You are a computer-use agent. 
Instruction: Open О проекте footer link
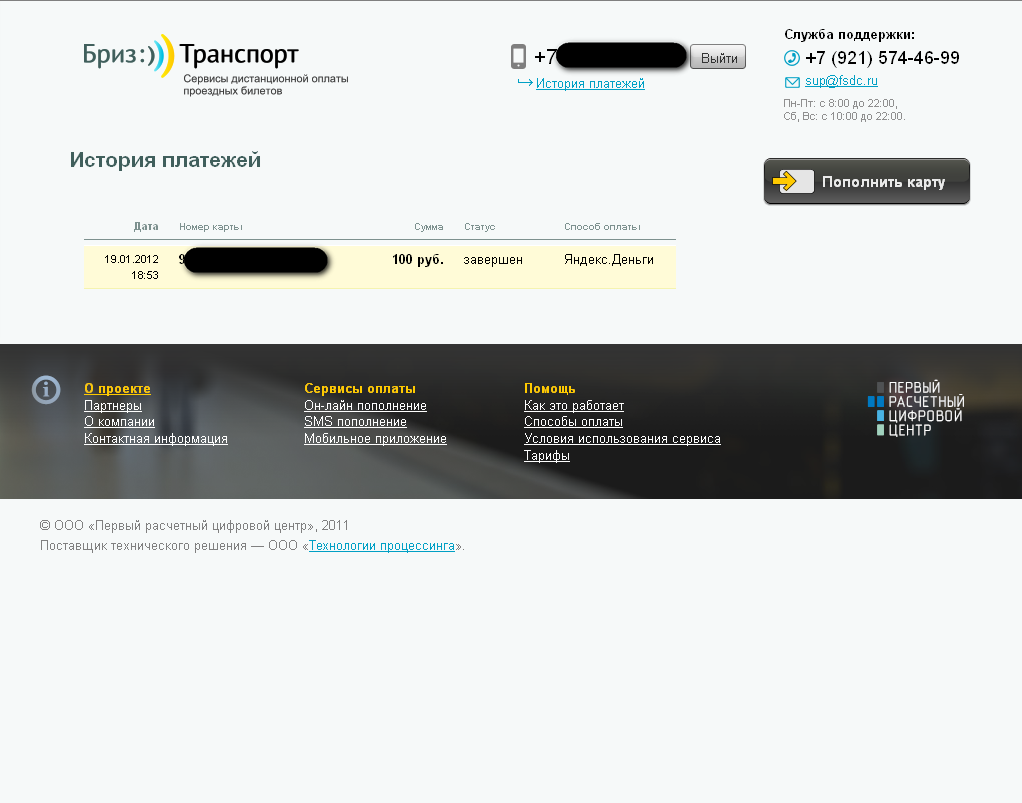coord(117,389)
